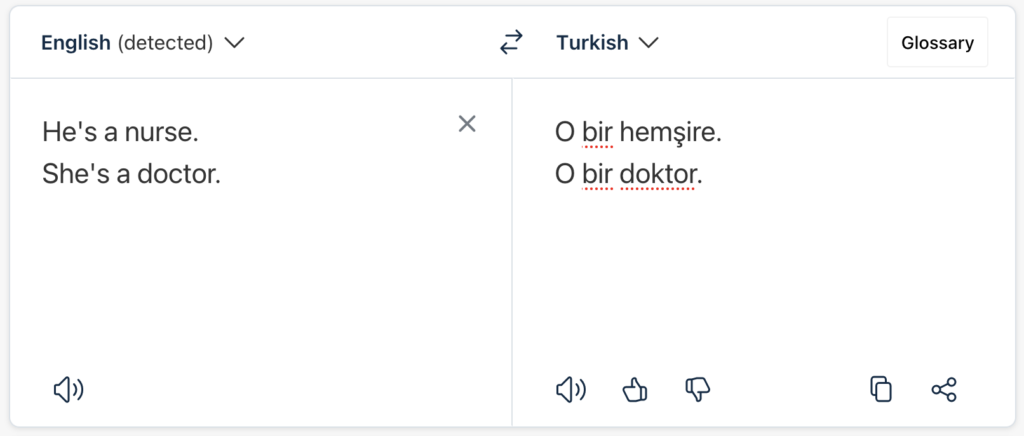Play audio of the Turkish translation

pyautogui.click(x=570, y=389)
